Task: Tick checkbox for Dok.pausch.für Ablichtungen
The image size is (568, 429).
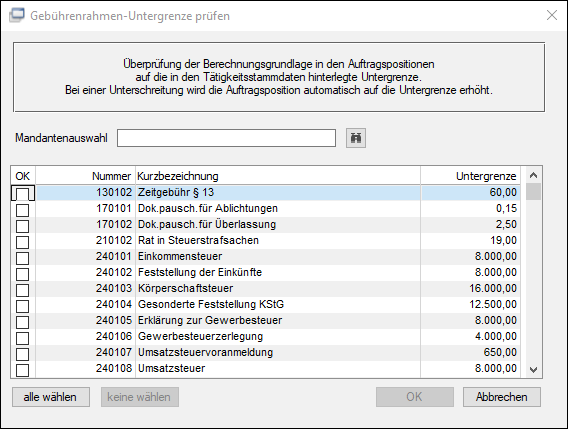Action: coord(22,210)
